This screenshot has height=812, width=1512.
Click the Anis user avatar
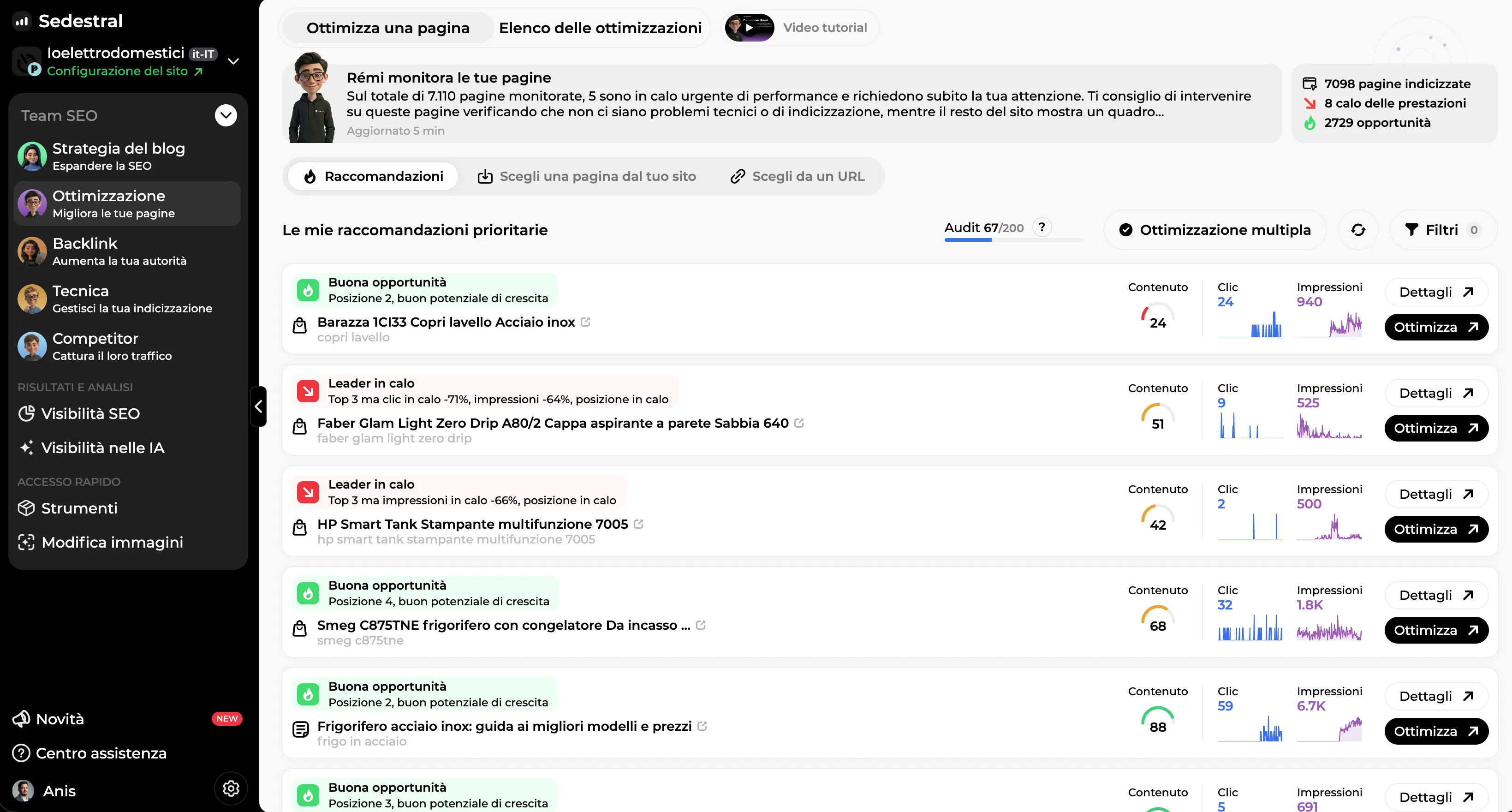[24, 791]
